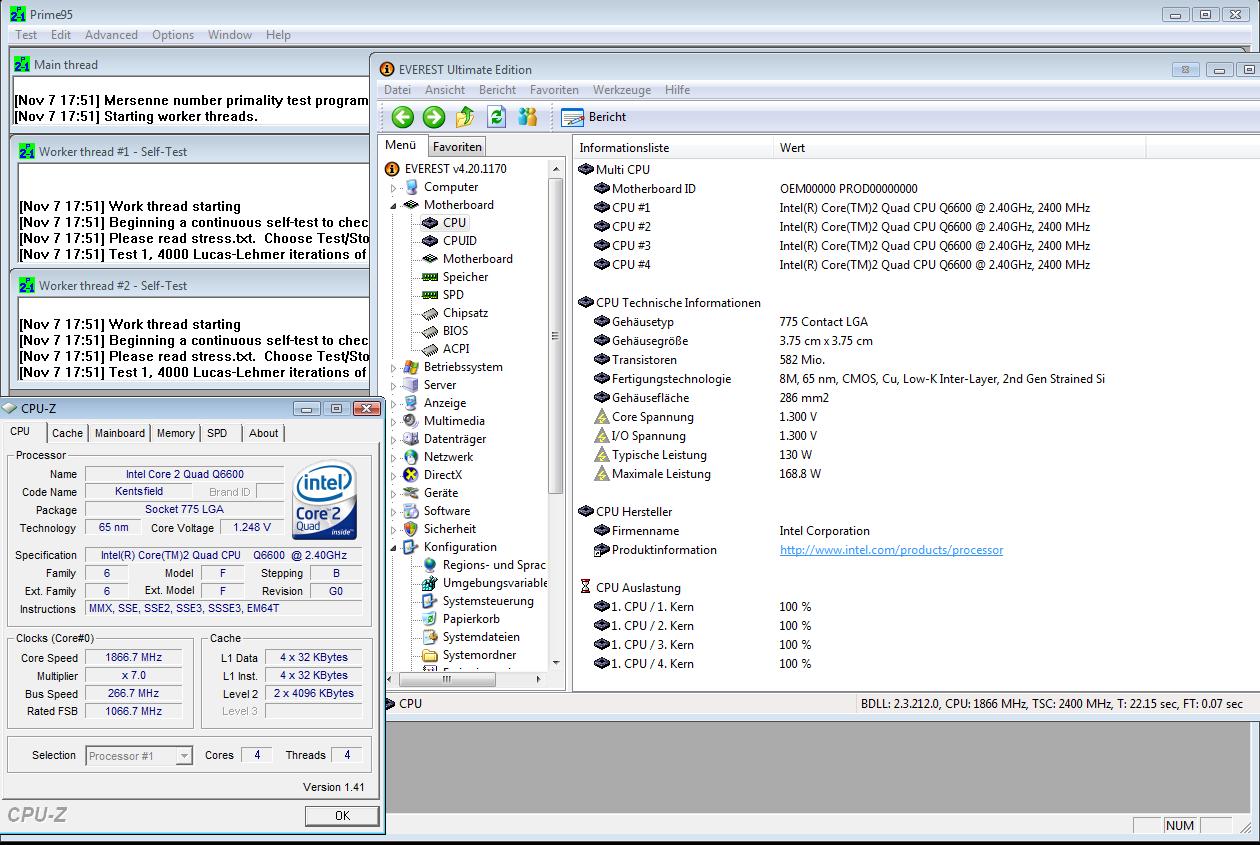
Task: Click the Up level arrow icon
Action: [465, 117]
